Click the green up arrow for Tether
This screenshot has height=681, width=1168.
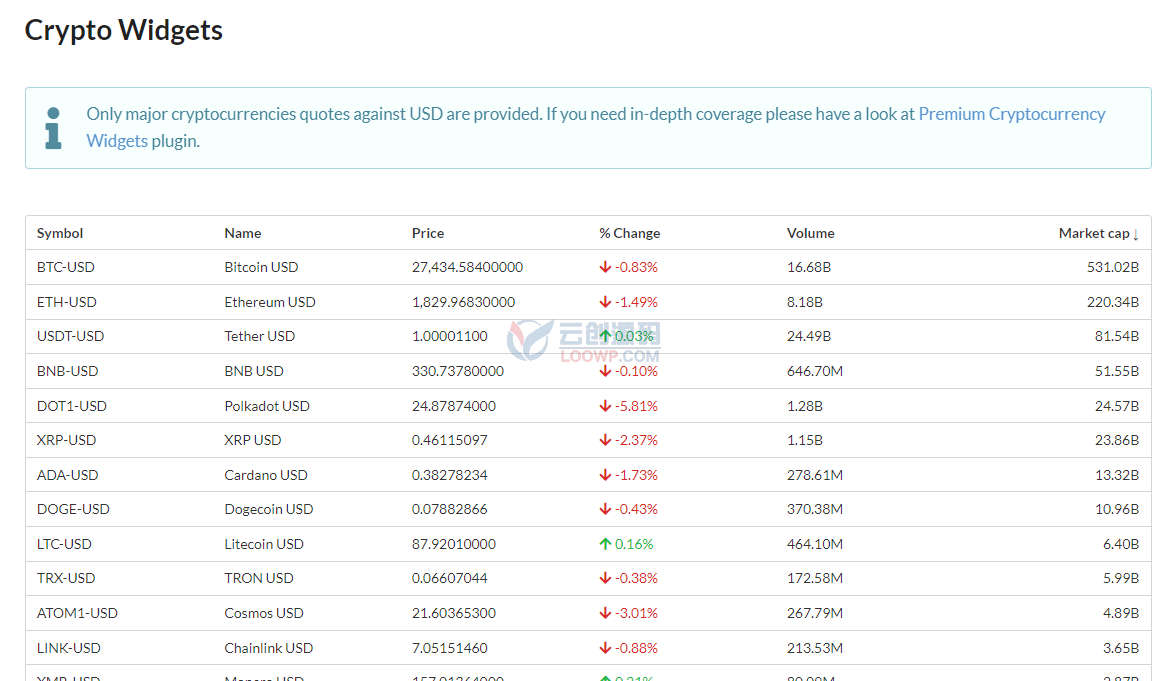click(x=605, y=336)
